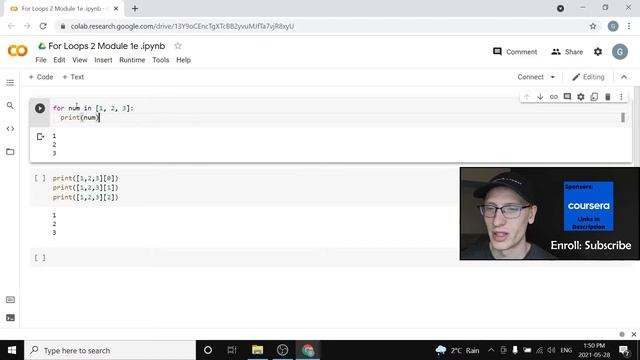Click the browser address bar URL
The image size is (640, 360).
pyautogui.click(x=182, y=26)
